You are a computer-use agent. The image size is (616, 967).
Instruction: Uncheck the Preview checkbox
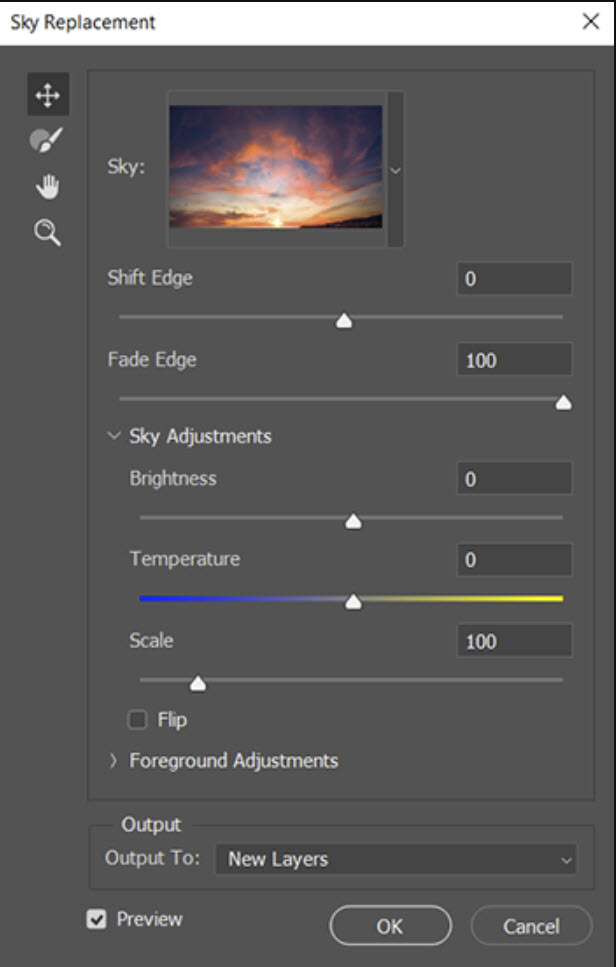97,919
